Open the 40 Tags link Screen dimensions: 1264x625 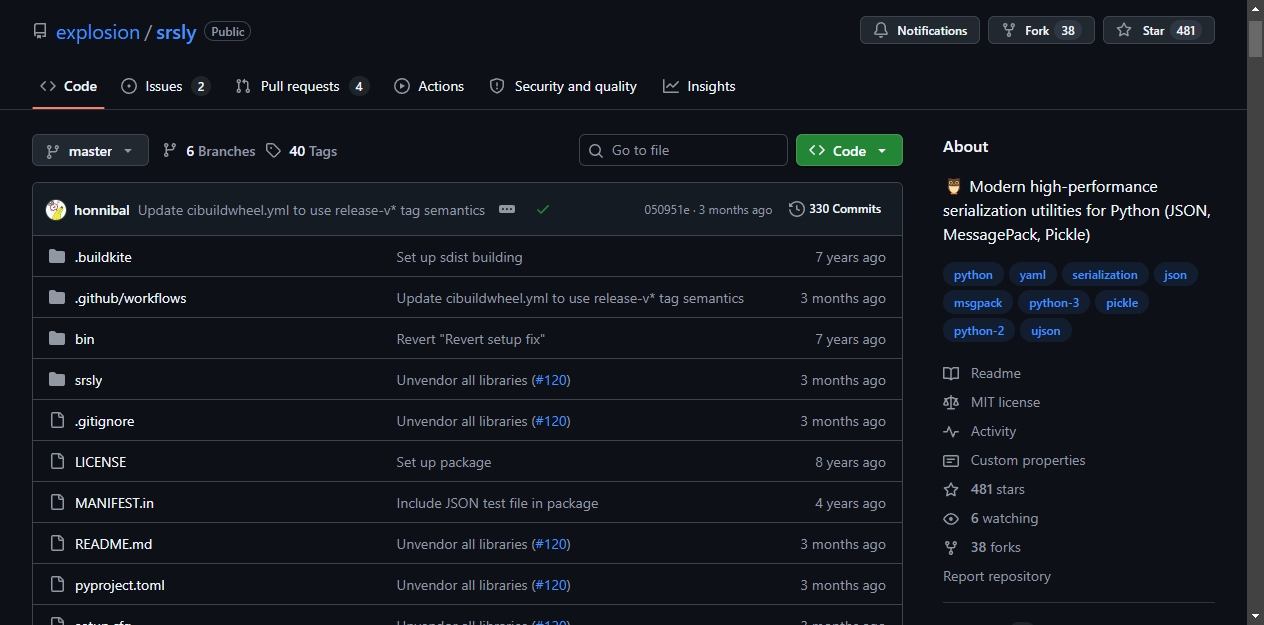(x=301, y=151)
